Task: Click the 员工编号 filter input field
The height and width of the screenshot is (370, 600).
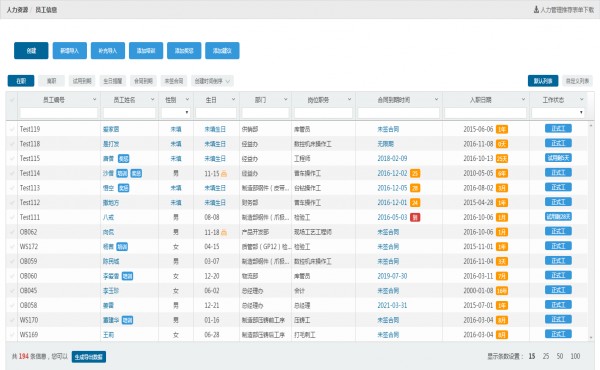Action: [x=59, y=112]
